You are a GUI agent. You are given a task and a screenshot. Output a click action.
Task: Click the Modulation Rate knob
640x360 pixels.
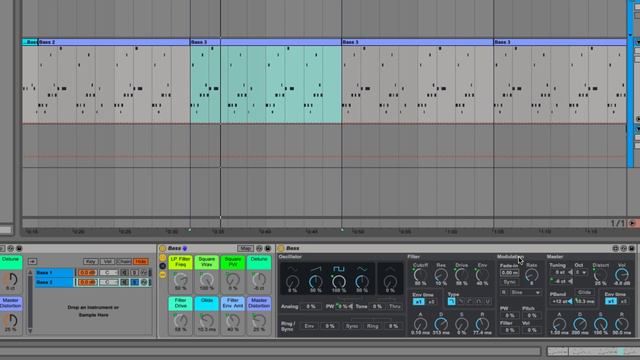531,276
